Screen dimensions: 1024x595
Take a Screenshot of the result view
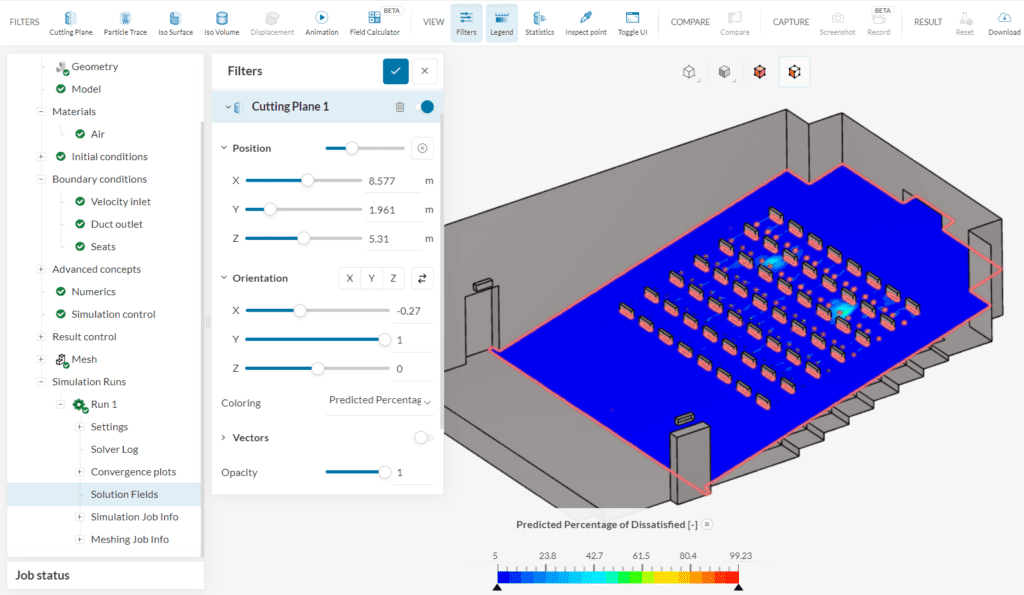837,20
